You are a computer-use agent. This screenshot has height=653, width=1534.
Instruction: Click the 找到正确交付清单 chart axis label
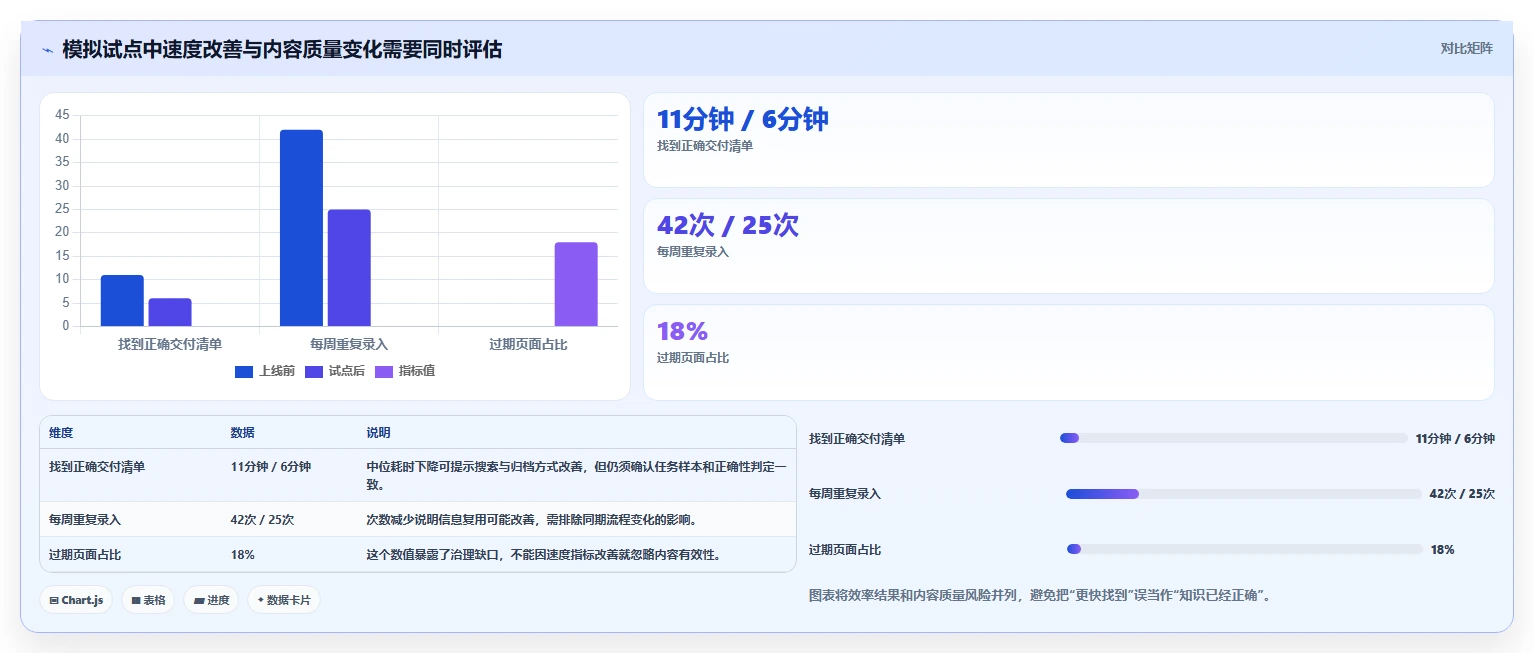170,344
